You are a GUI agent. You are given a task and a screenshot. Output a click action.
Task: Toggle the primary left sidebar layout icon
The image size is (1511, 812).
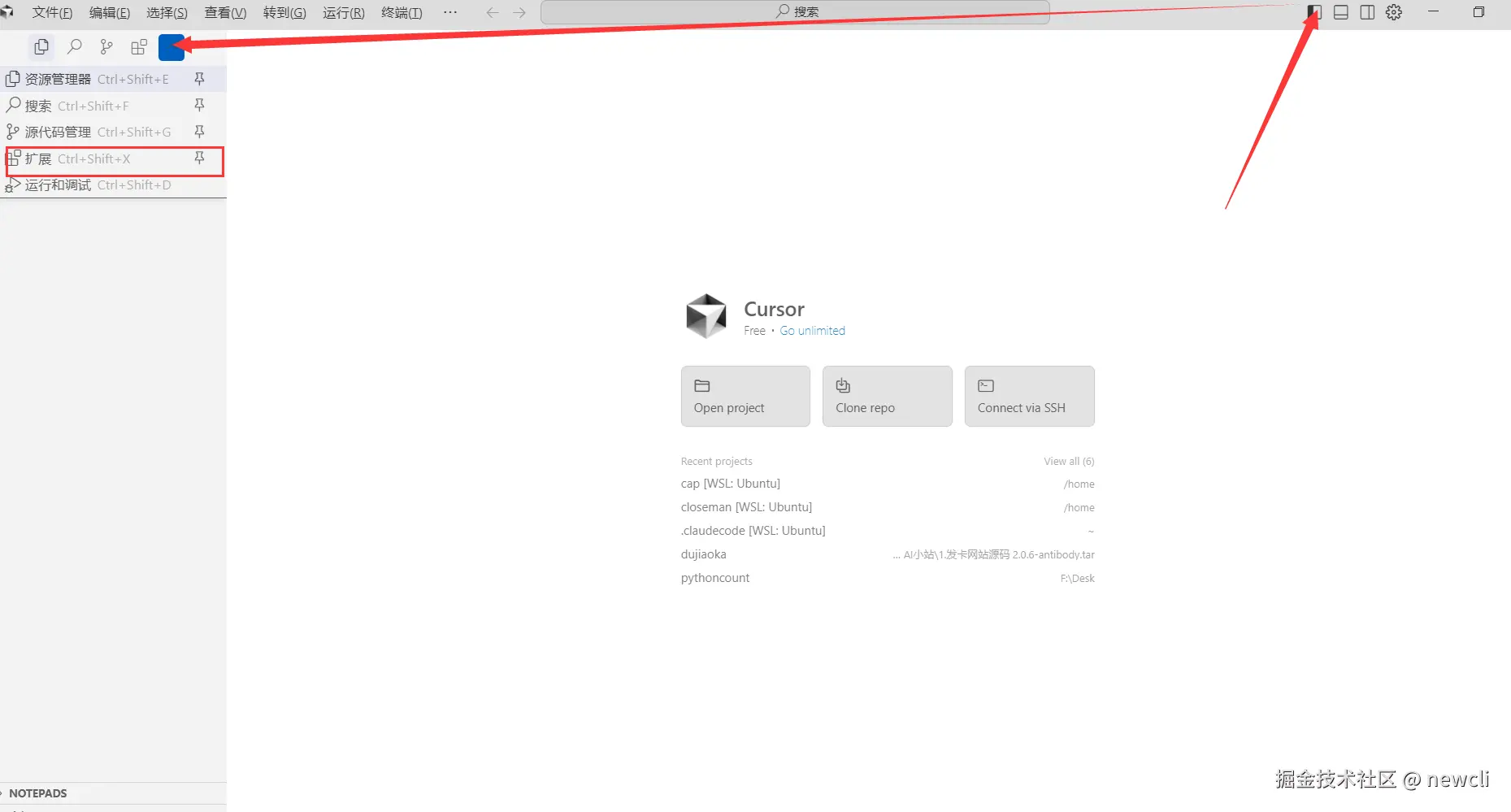click(x=1314, y=12)
